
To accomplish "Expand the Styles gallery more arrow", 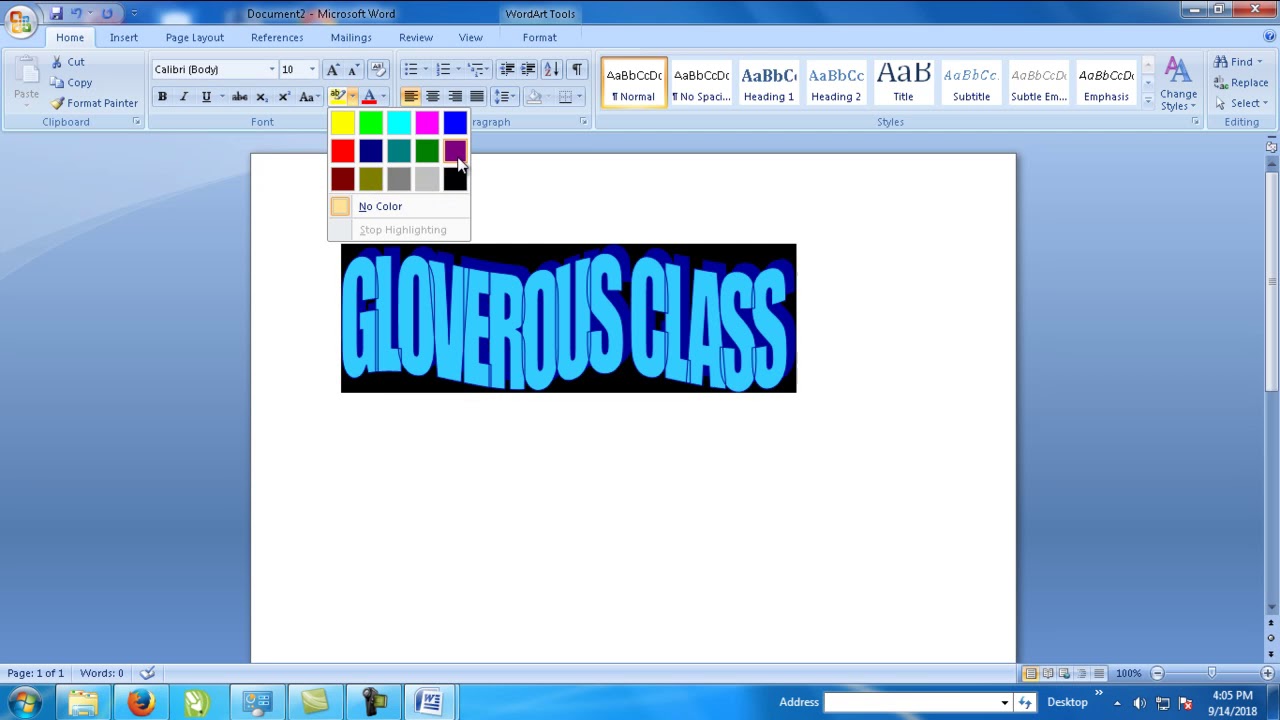I will [x=1147, y=101].
